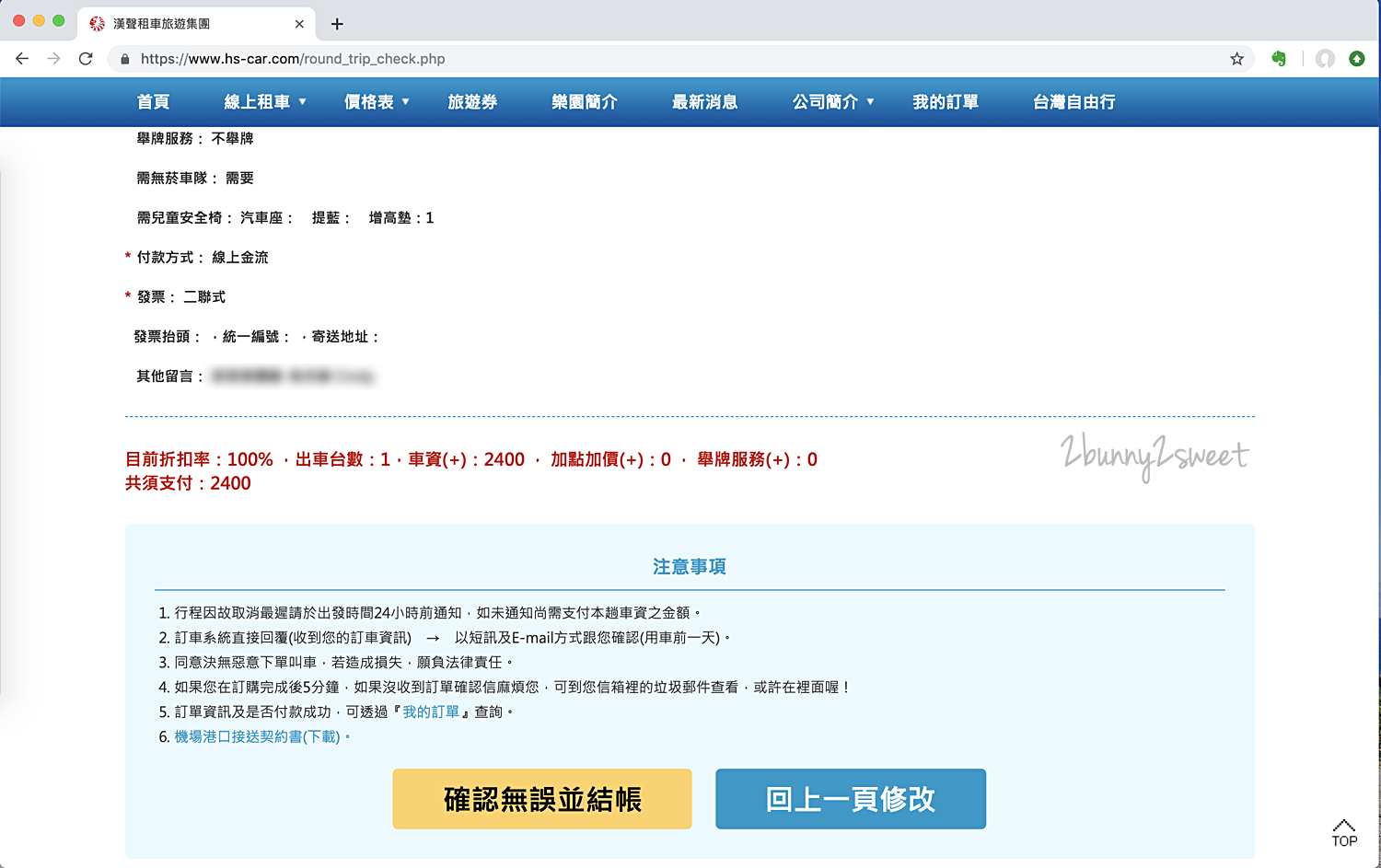This screenshot has width=1381, height=868.
Task: Click the 共須支付：2400 total text
Action: 188,483
